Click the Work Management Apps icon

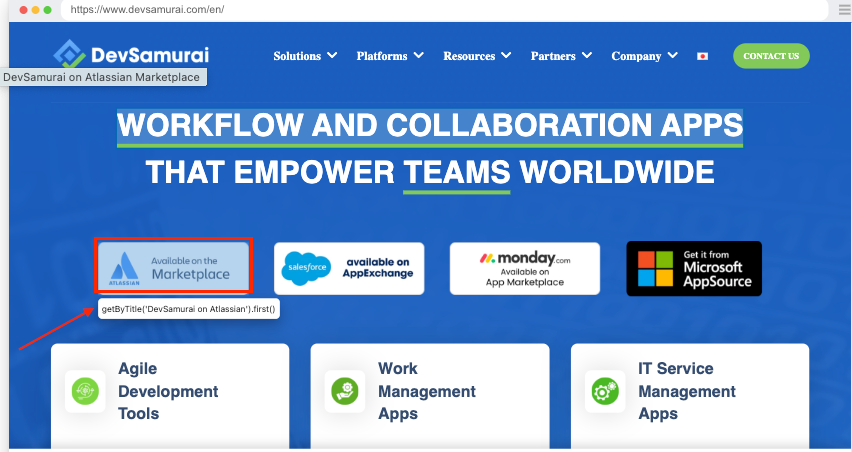344,391
